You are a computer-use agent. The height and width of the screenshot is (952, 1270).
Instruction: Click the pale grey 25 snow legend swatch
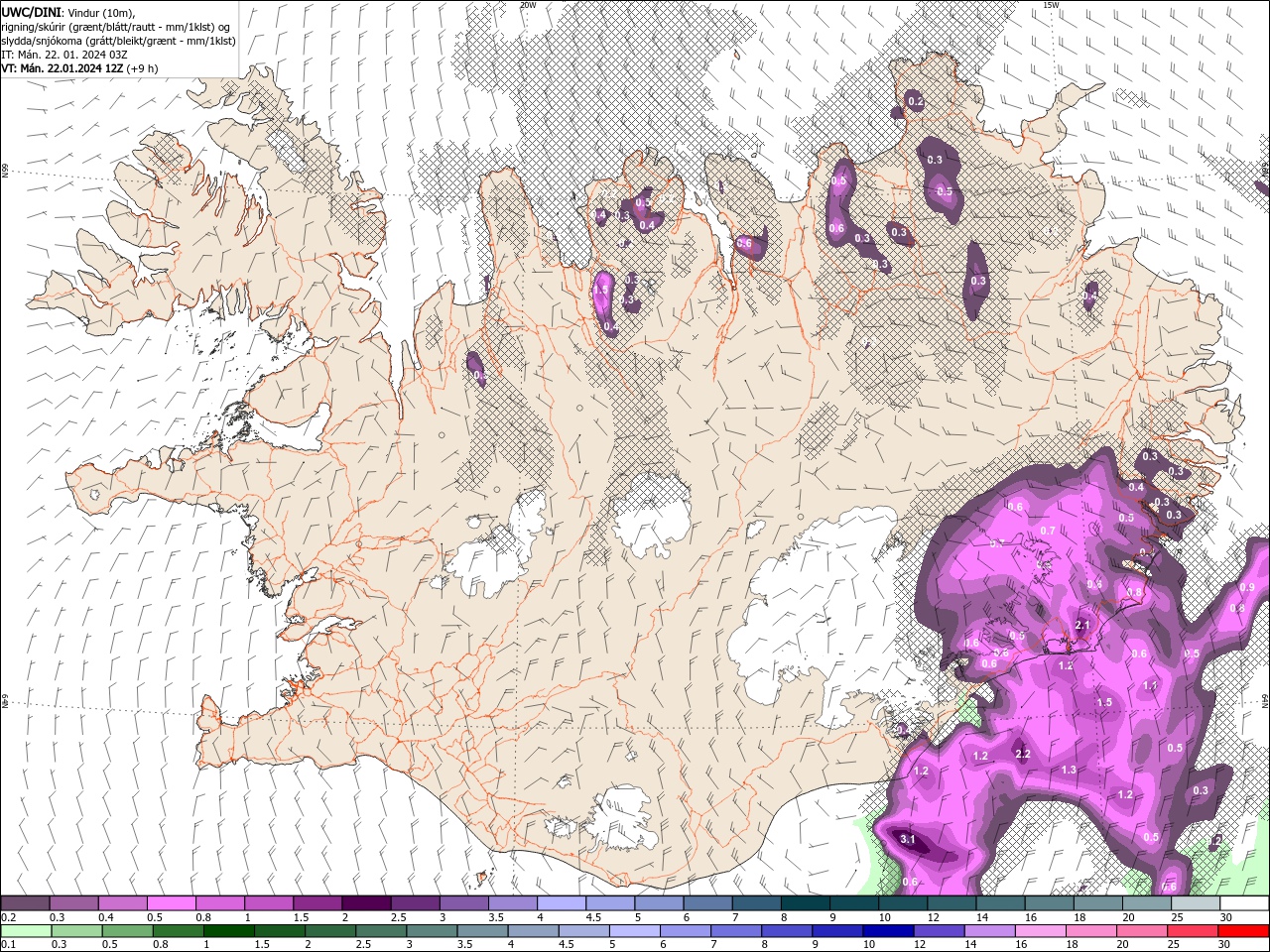(1197, 903)
